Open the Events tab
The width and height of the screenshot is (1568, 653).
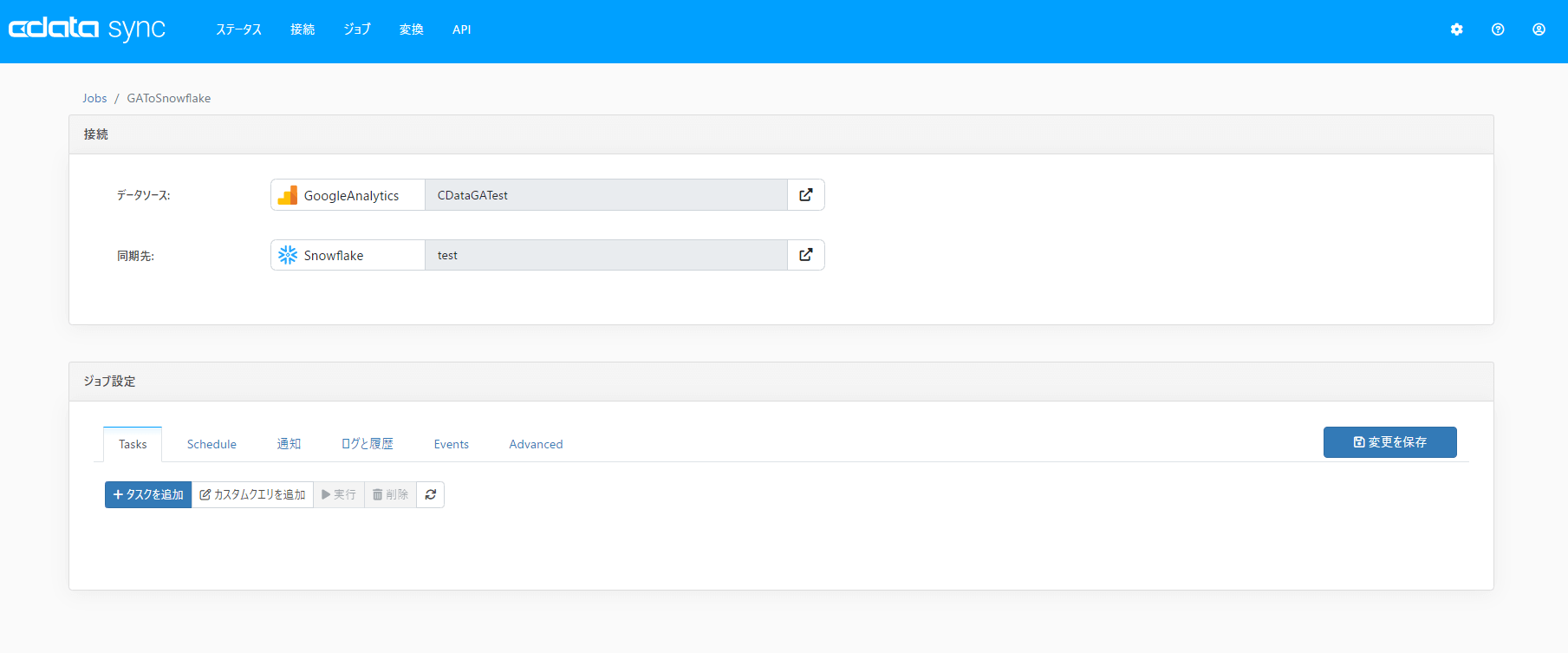pos(451,444)
